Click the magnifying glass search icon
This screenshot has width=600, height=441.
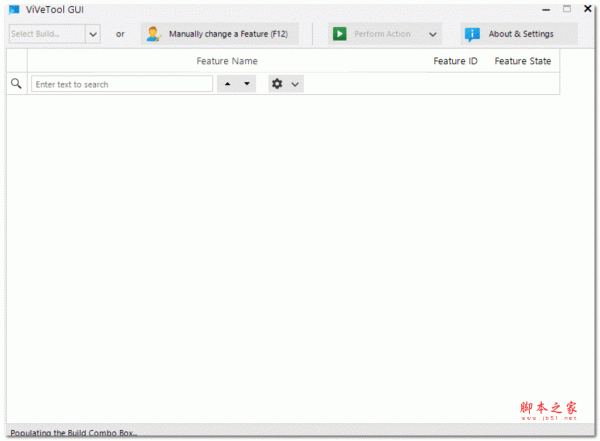16,84
